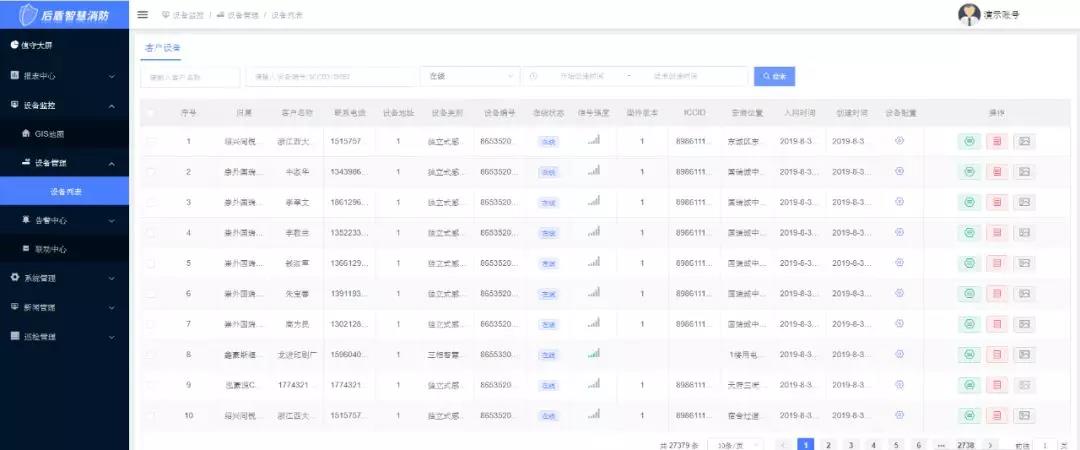1080x450 pixels.
Task: Click the green action icon in row 6
Action: (x=969, y=294)
